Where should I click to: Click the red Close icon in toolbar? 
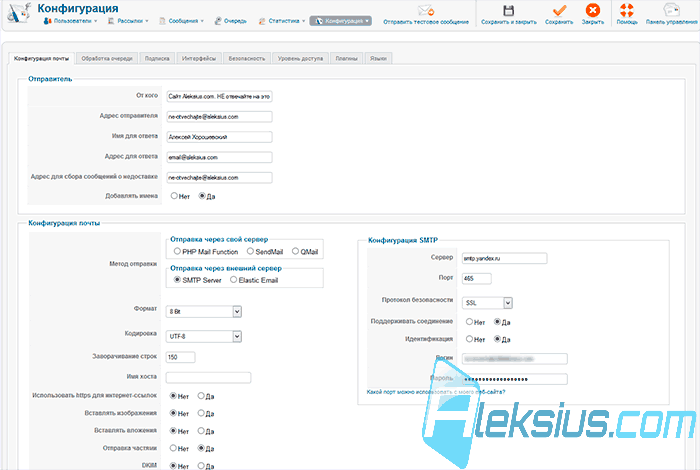click(x=592, y=10)
